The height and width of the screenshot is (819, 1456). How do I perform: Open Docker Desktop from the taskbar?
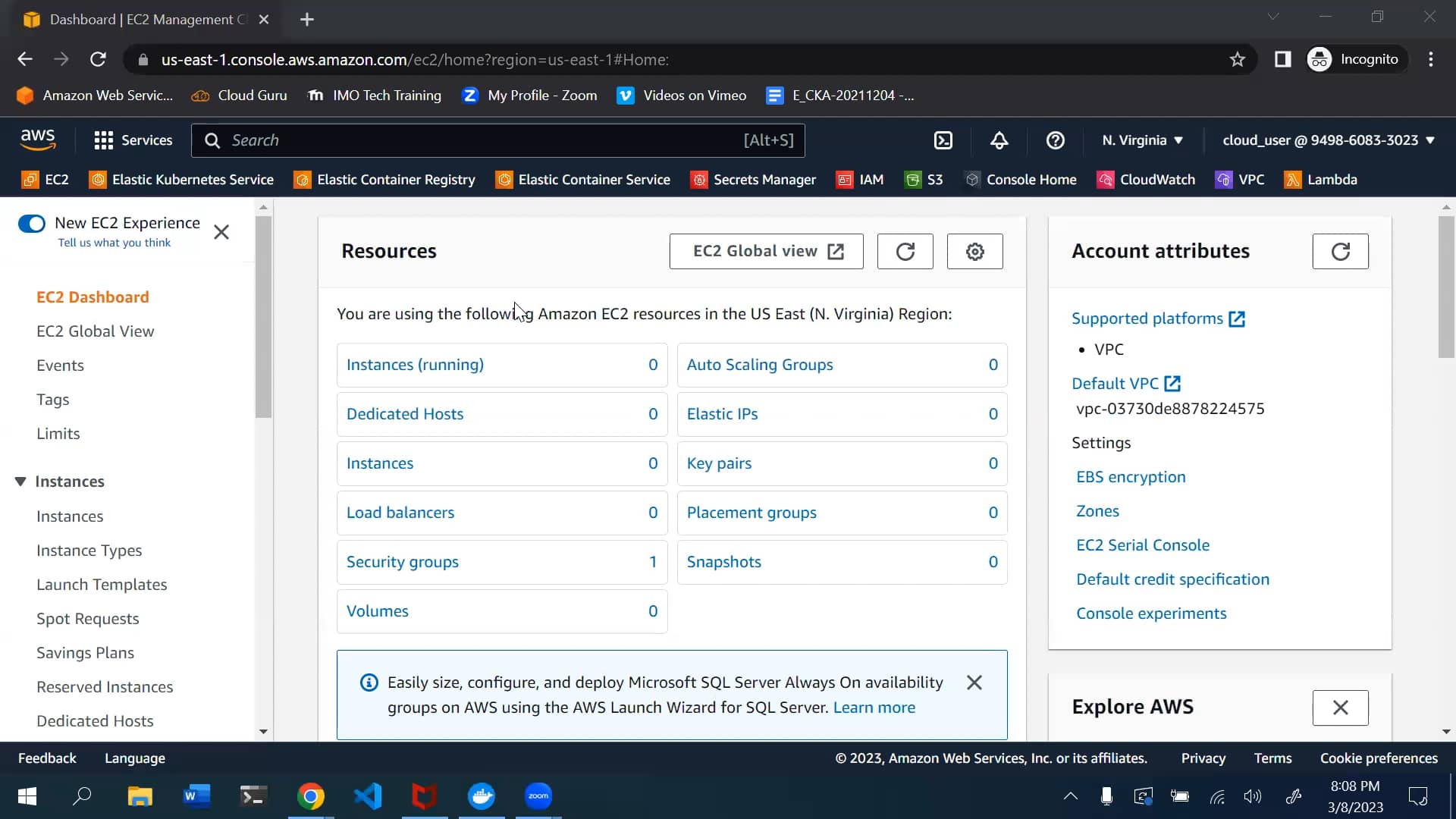tap(482, 796)
